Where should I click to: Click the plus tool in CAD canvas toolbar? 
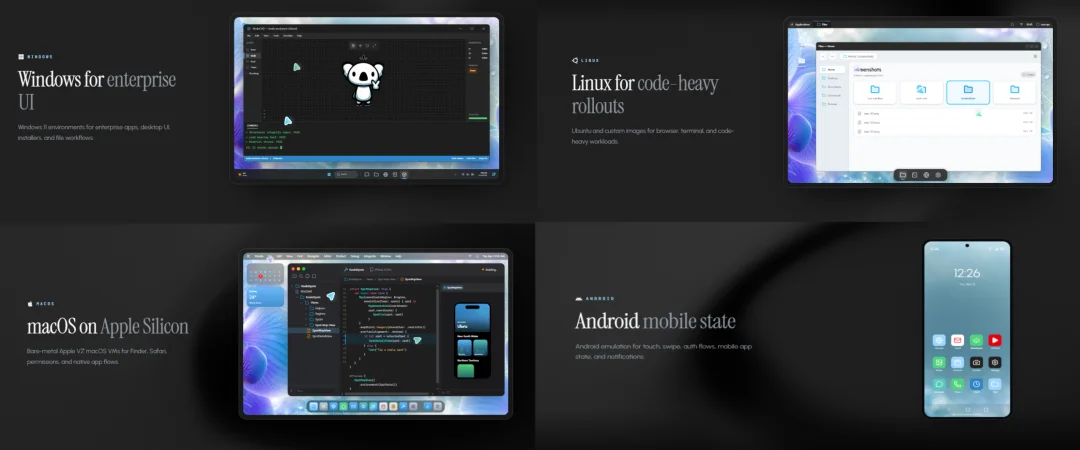point(360,45)
